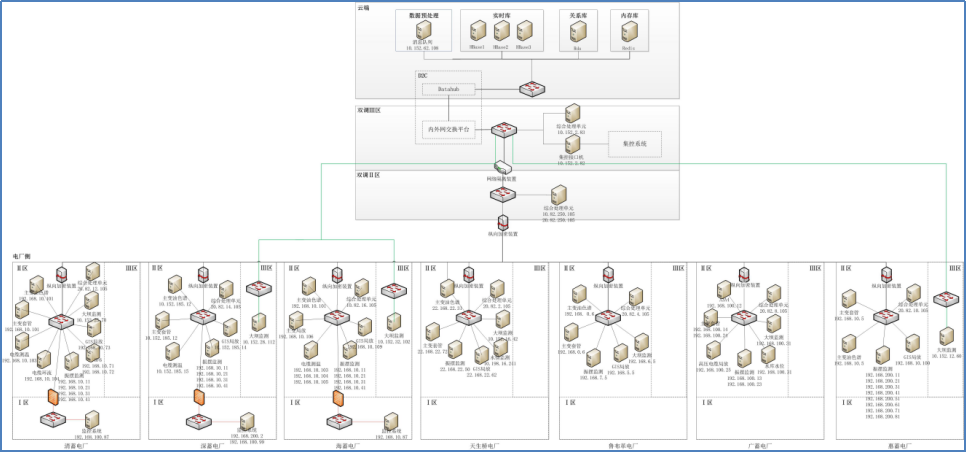Click the 内存库 heading
The image size is (967, 454).
pyautogui.click(x=629, y=14)
